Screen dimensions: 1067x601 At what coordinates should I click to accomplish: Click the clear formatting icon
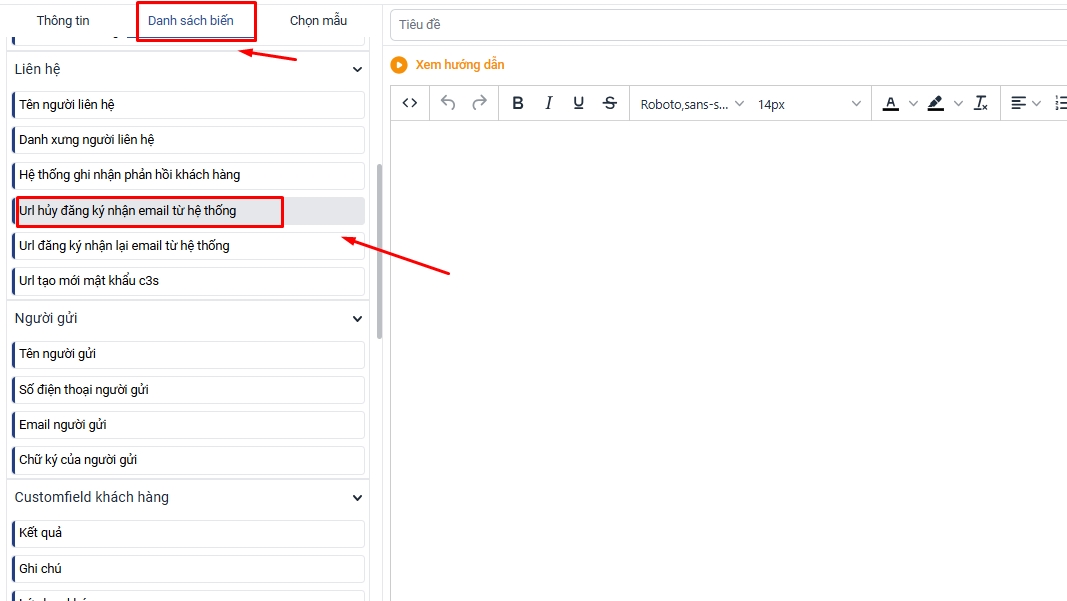point(981,103)
